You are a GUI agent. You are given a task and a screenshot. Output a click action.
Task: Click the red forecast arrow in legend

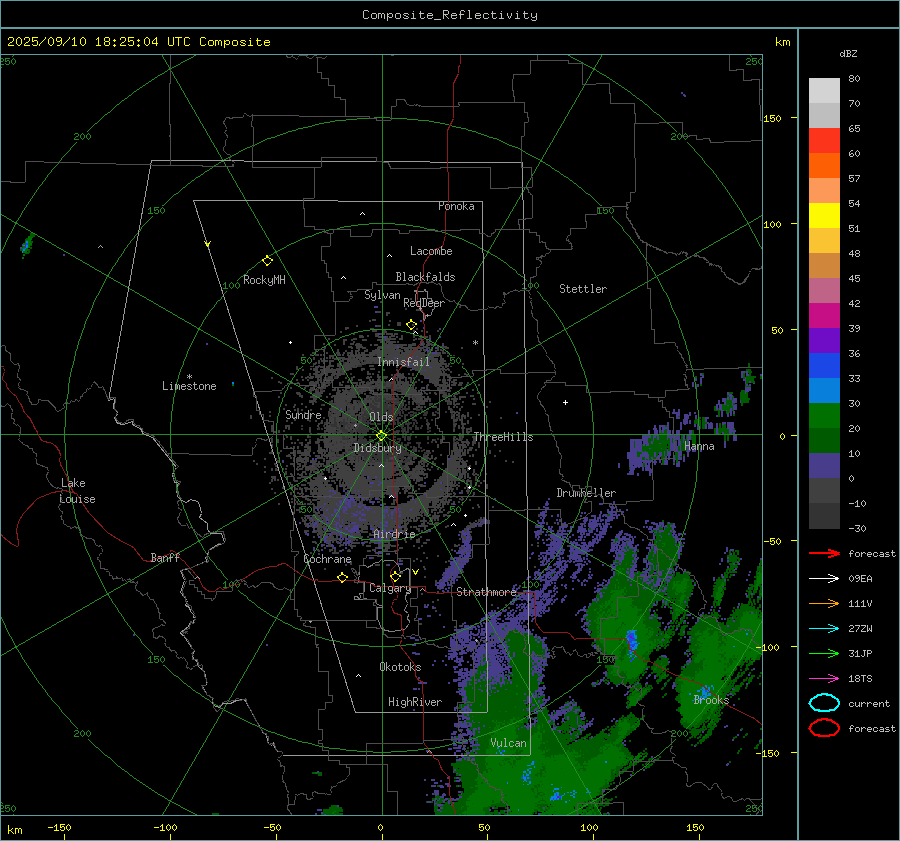click(x=824, y=553)
